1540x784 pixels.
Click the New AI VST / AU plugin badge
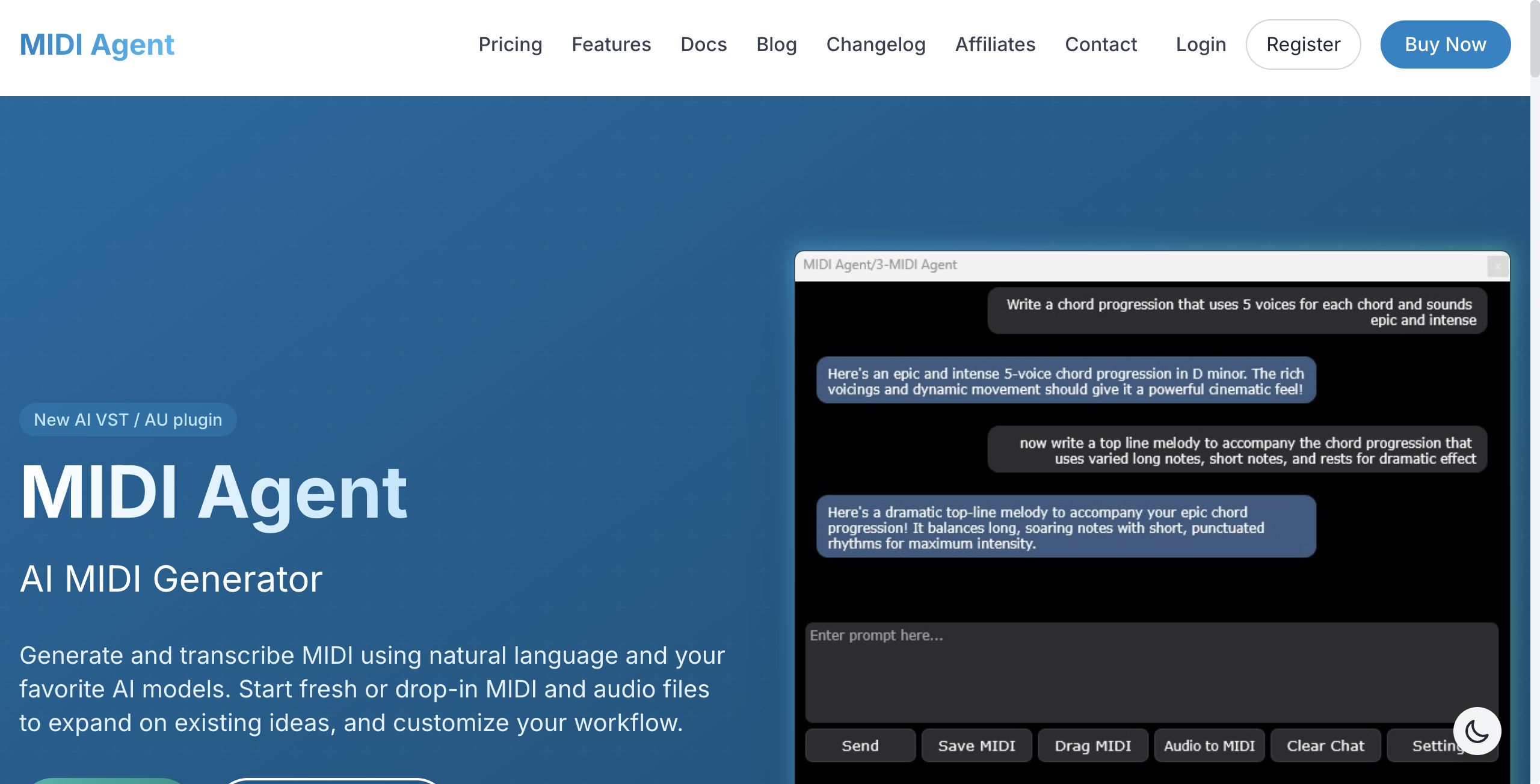tap(128, 420)
